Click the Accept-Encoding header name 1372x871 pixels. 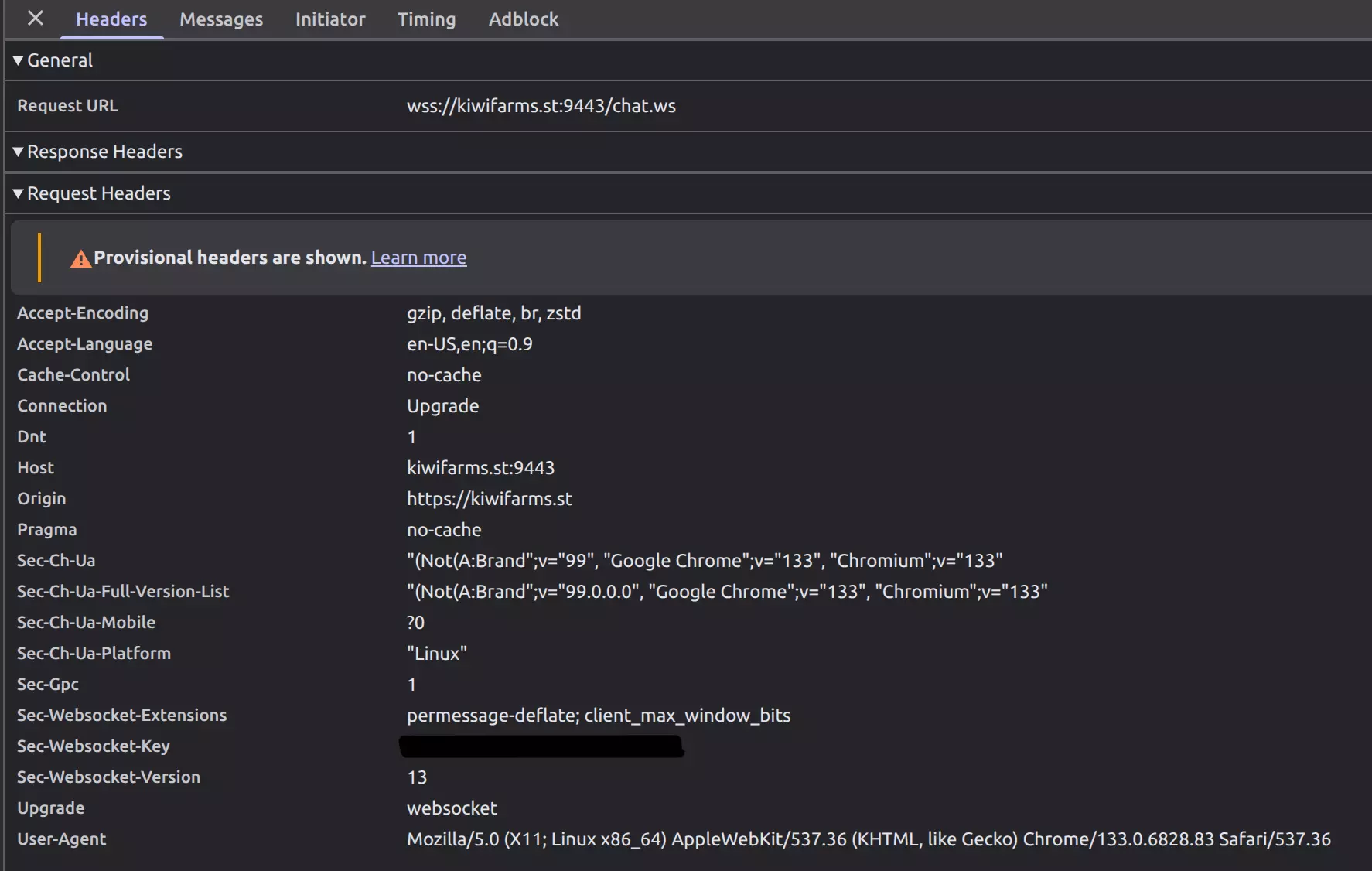pos(83,313)
